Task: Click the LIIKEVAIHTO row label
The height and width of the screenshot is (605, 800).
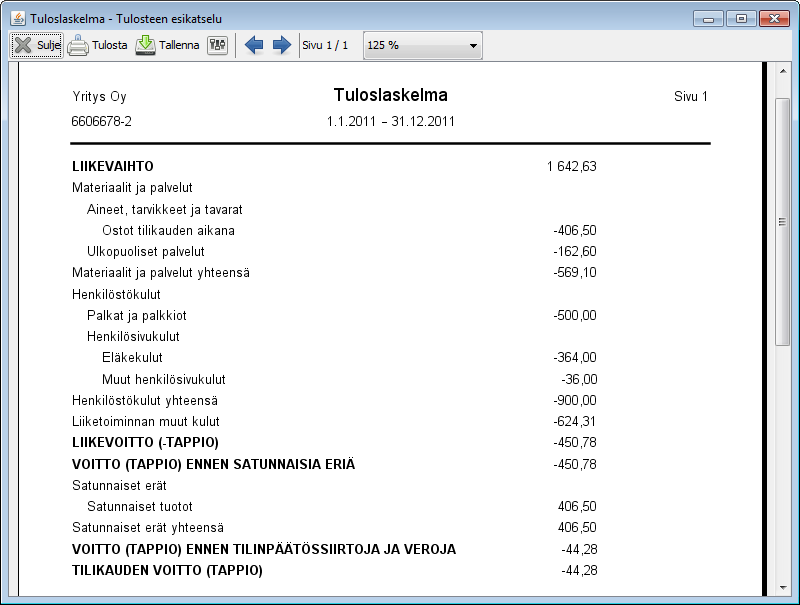Action: click(x=113, y=166)
